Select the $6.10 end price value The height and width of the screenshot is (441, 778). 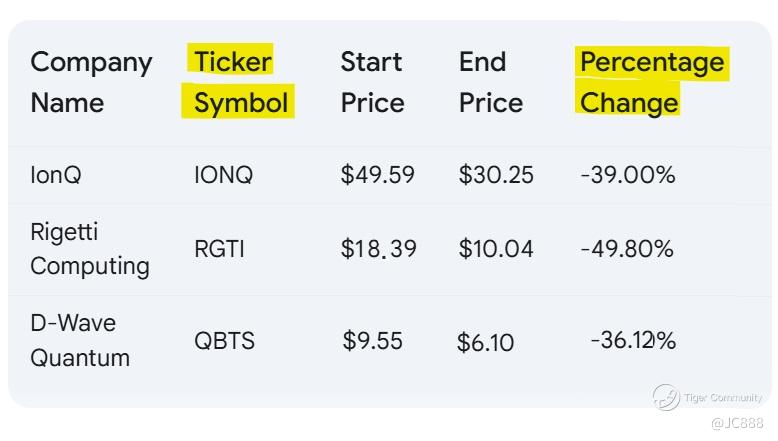pyautogui.click(x=485, y=343)
